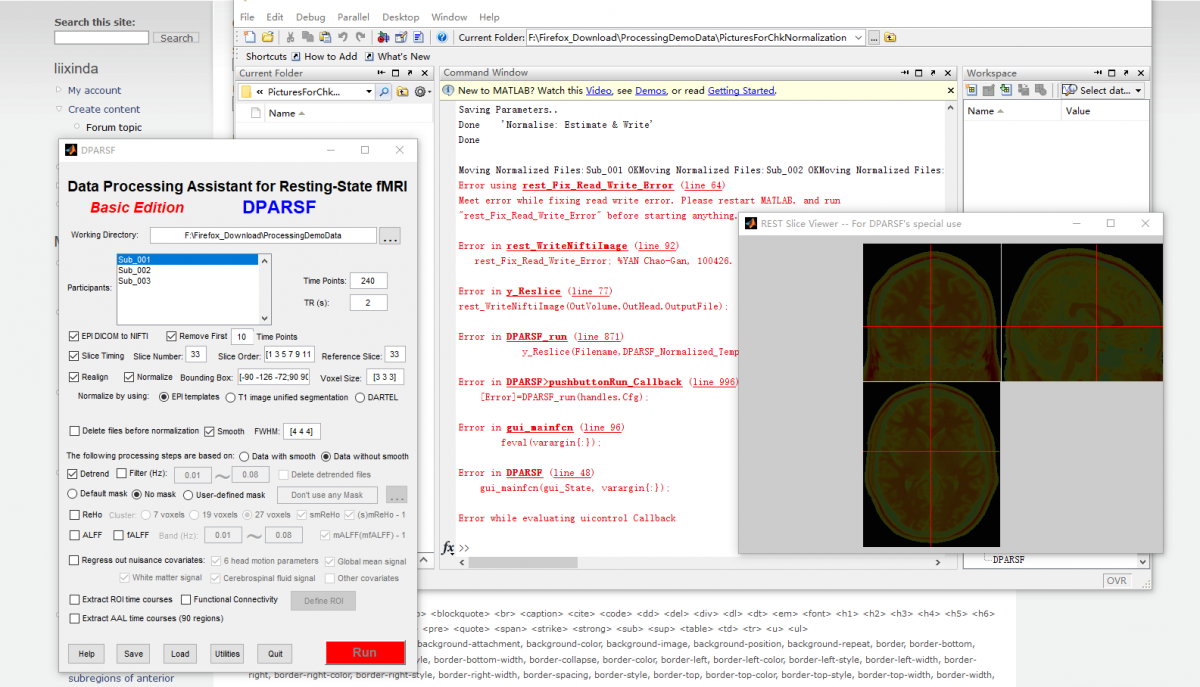The image size is (1200, 687).
Task: Click Save workspace icon in Workspace toolbar
Action: click(1024, 90)
